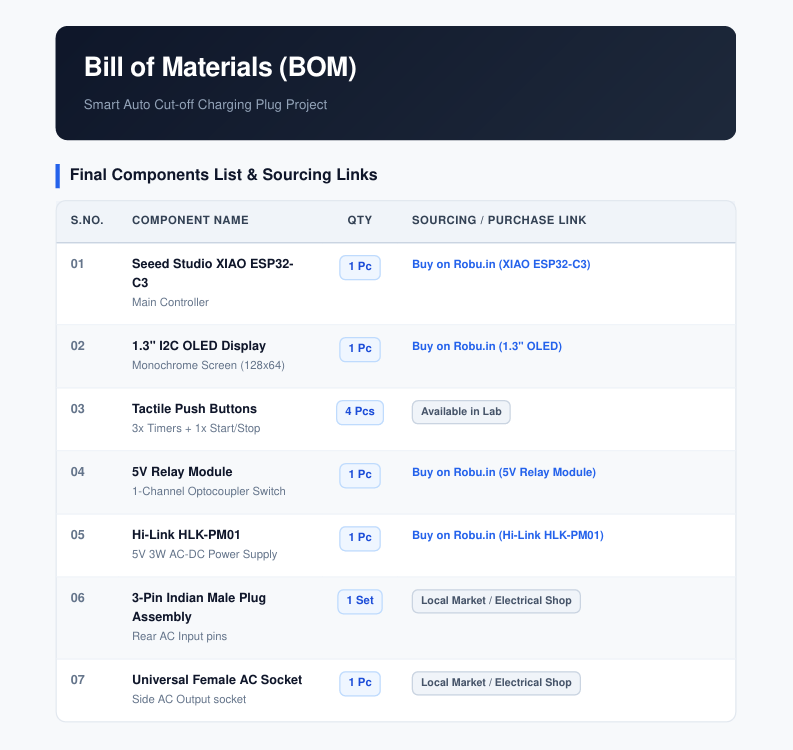793x750 pixels.
Task: Open the Robu.in 1.3" OLED purchase link
Action: (487, 346)
